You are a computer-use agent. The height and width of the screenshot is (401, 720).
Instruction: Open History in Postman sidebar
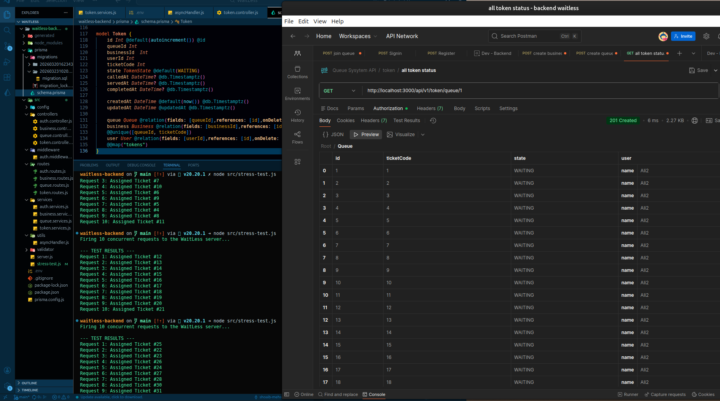[x=297, y=116]
